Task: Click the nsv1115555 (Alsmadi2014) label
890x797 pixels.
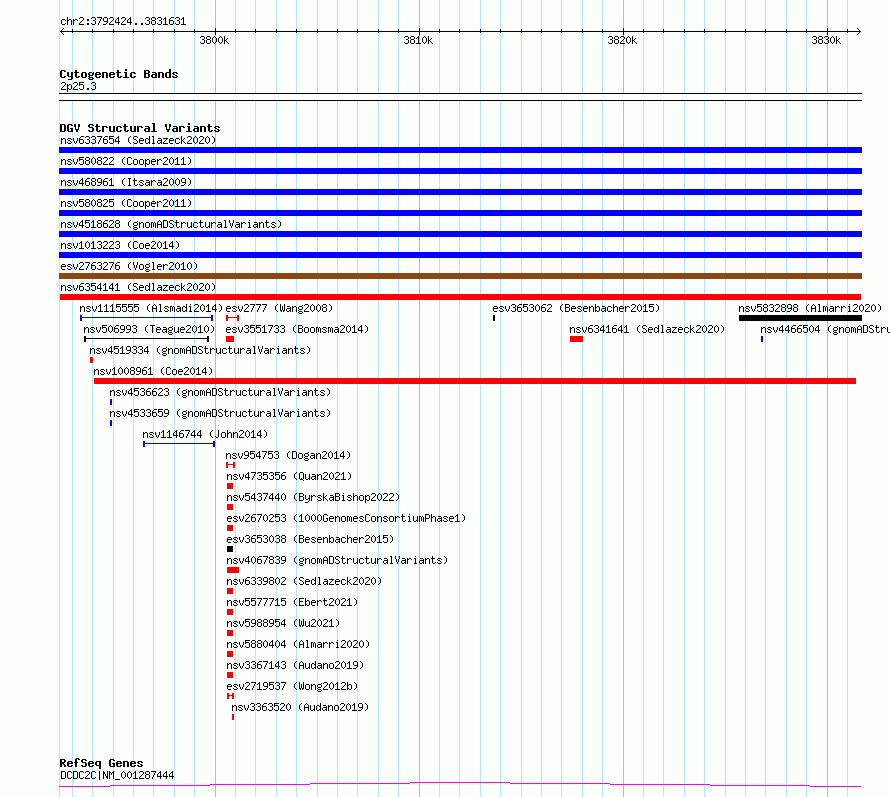Action: pyautogui.click(x=151, y=308)
